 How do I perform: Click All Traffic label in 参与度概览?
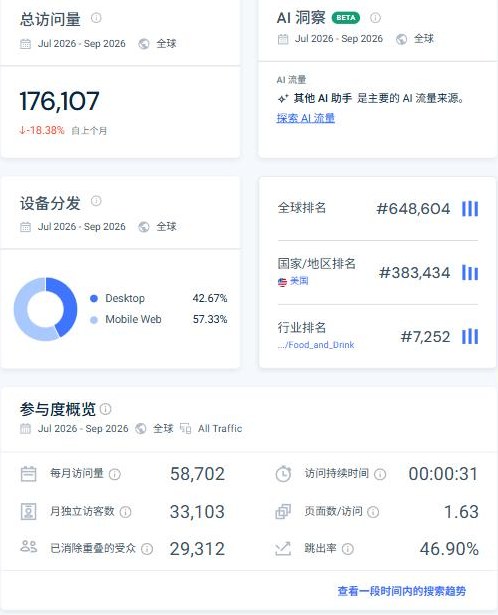point(220,429)
